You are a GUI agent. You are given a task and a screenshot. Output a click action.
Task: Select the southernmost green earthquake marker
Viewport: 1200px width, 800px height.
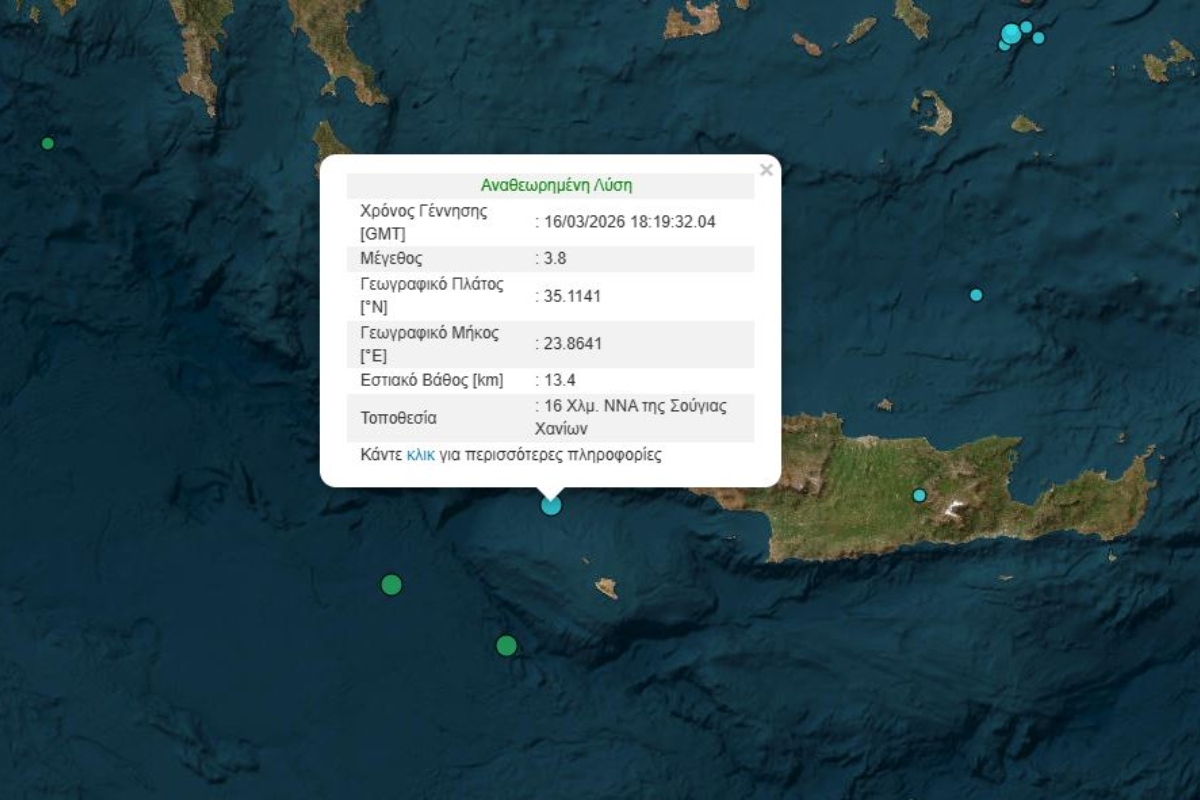point(507,646)
